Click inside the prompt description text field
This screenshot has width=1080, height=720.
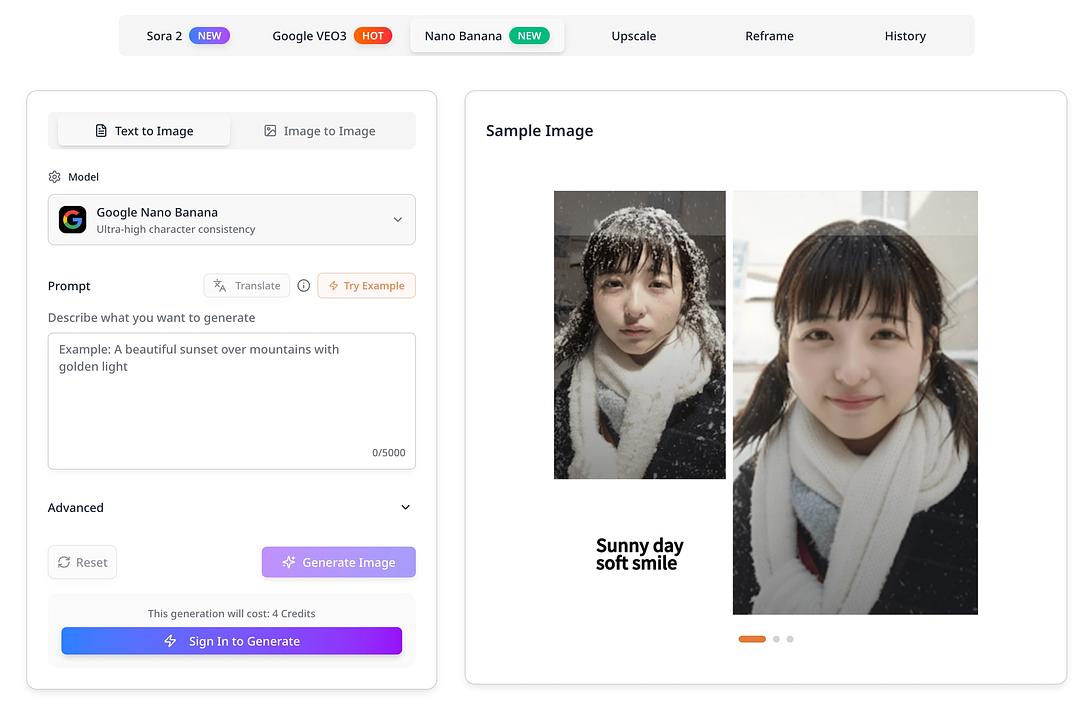click(231, 400)
